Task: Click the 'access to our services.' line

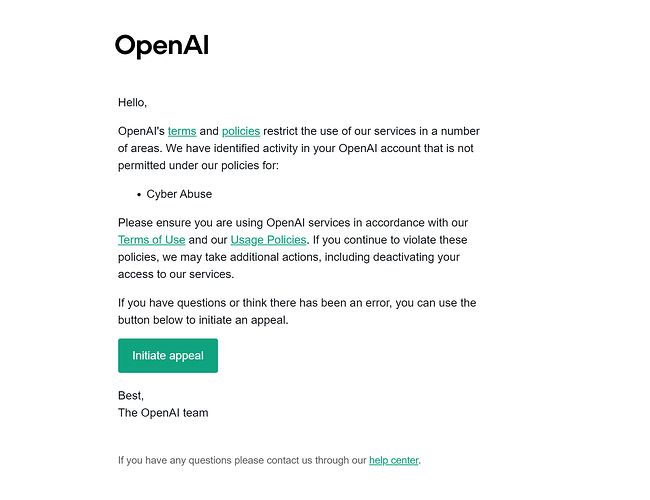Action: point(176,274)
